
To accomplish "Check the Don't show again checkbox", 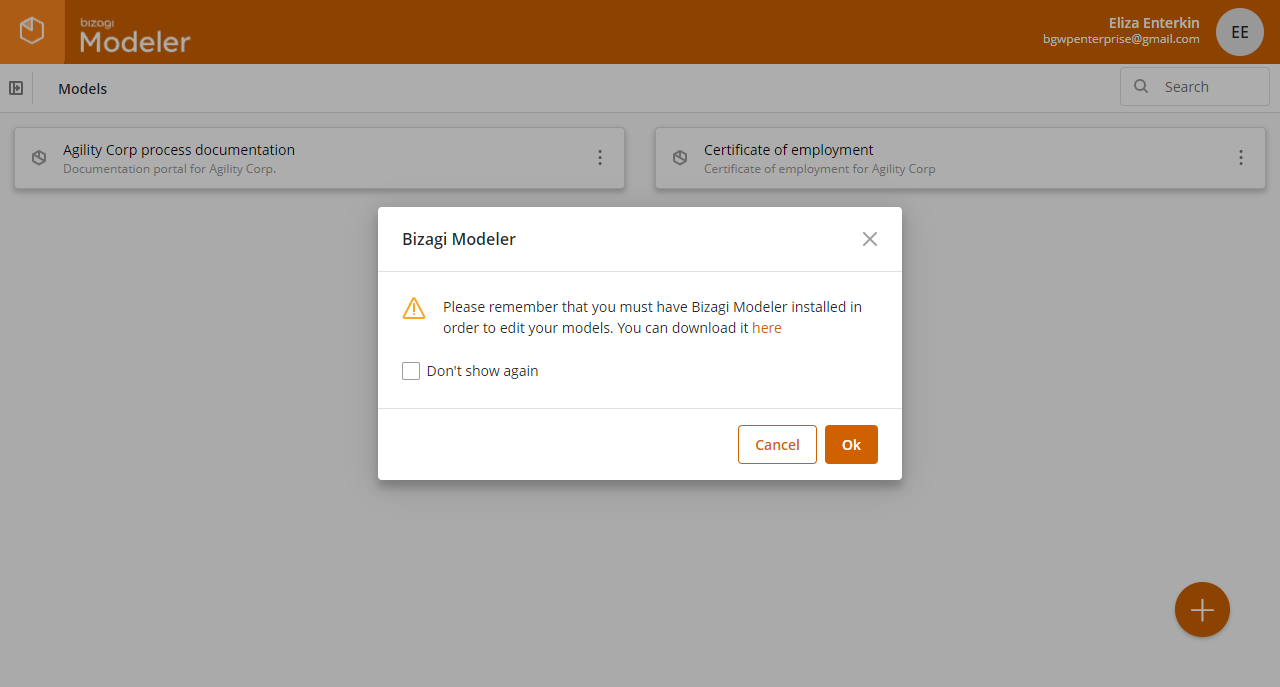I will pos(411,371).
